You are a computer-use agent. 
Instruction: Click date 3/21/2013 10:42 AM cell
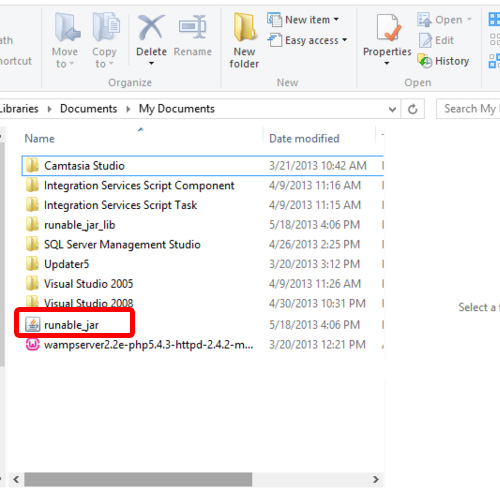pyautogui.click(x=318, y=166)
